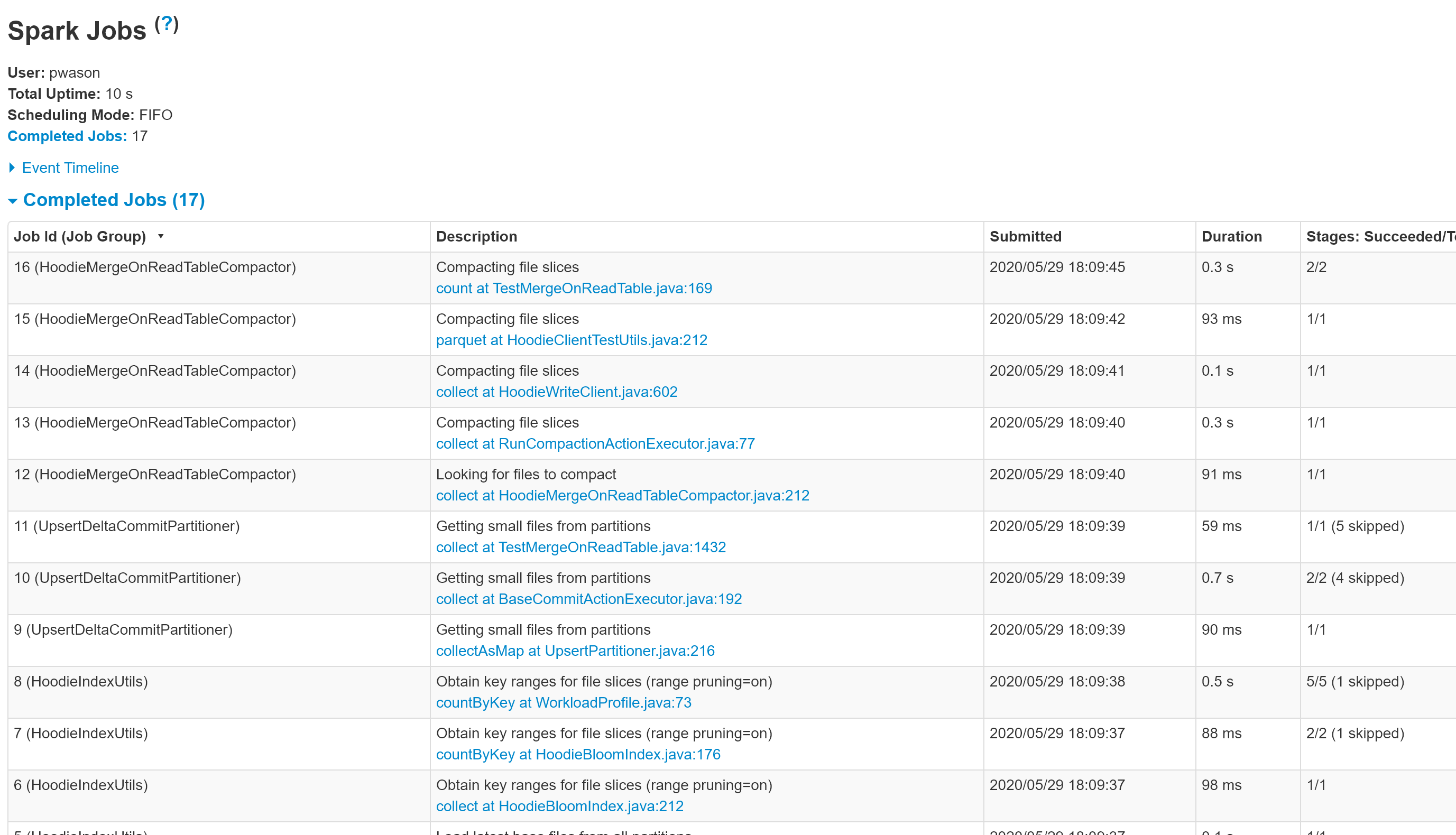Open countByKey at WorkloadProfile.java:73 link
The image size is (1456, 835).
click(x=564, y=702)
